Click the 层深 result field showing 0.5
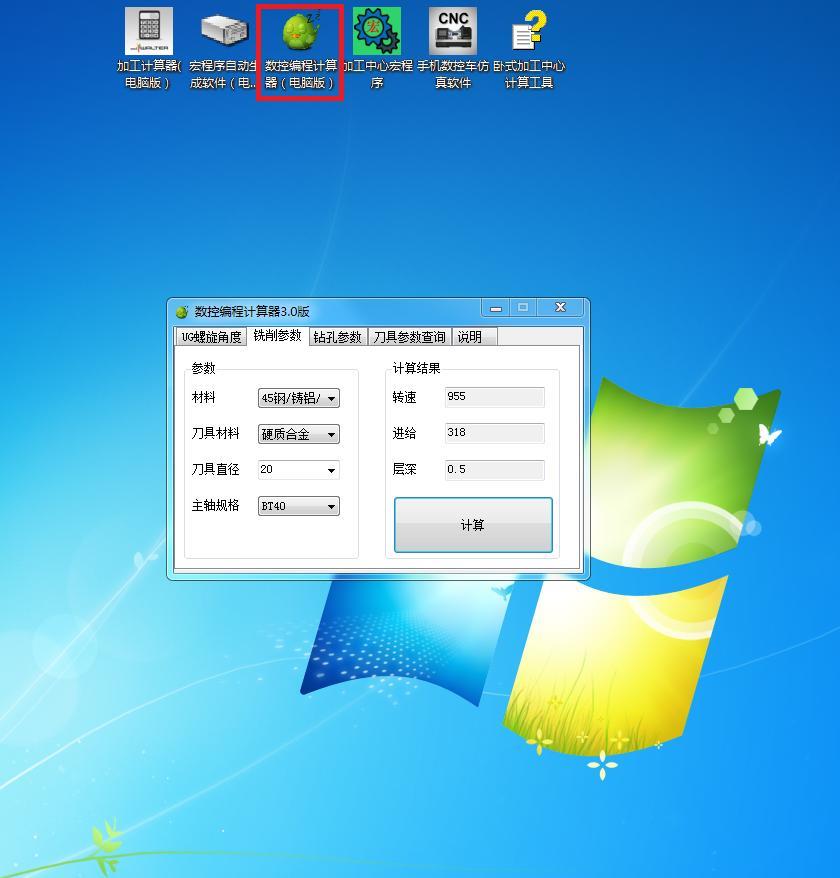The height and width of the screenshot is (878, 840). [494, 470]
